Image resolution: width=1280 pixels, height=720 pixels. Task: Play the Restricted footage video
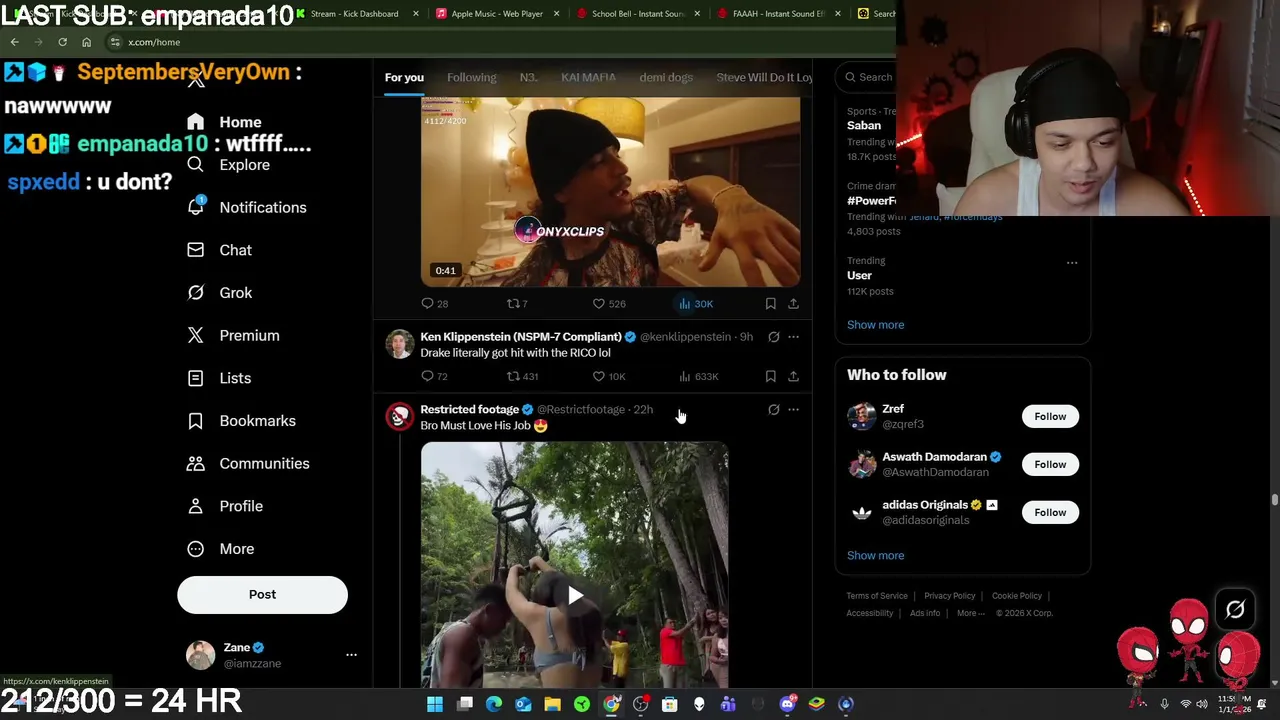pos(575,596)
